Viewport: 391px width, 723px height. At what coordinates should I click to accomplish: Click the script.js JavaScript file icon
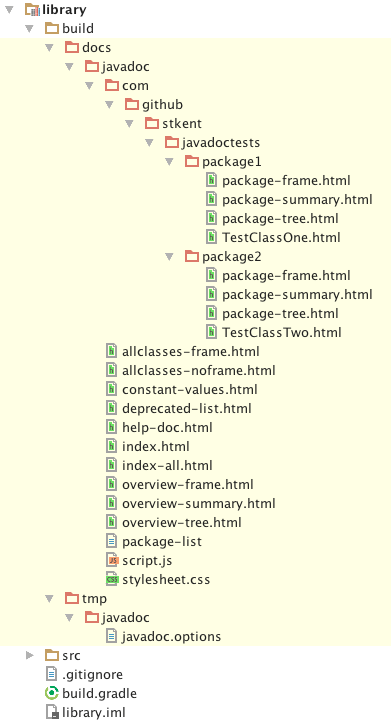click(112, 560)
